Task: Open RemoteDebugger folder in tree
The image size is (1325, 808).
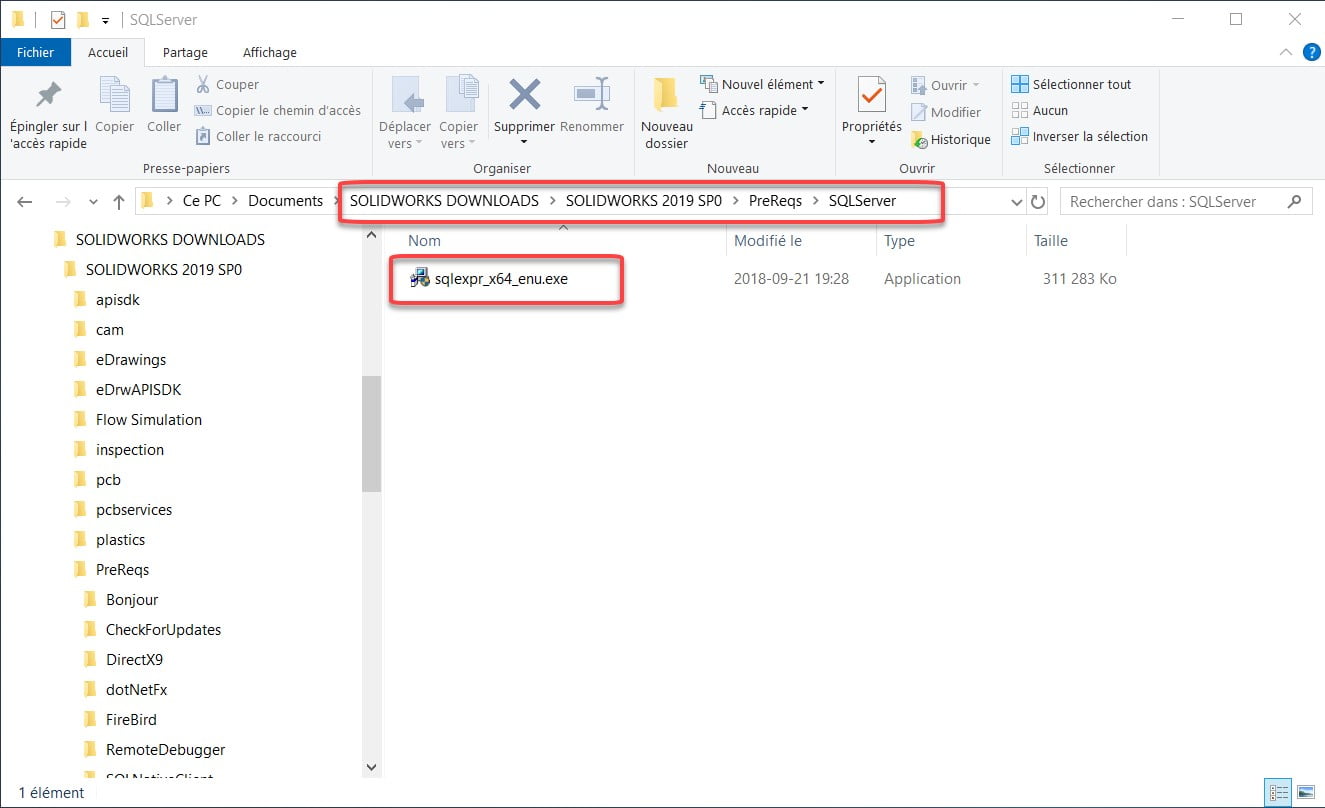Action: click(166, 749)
